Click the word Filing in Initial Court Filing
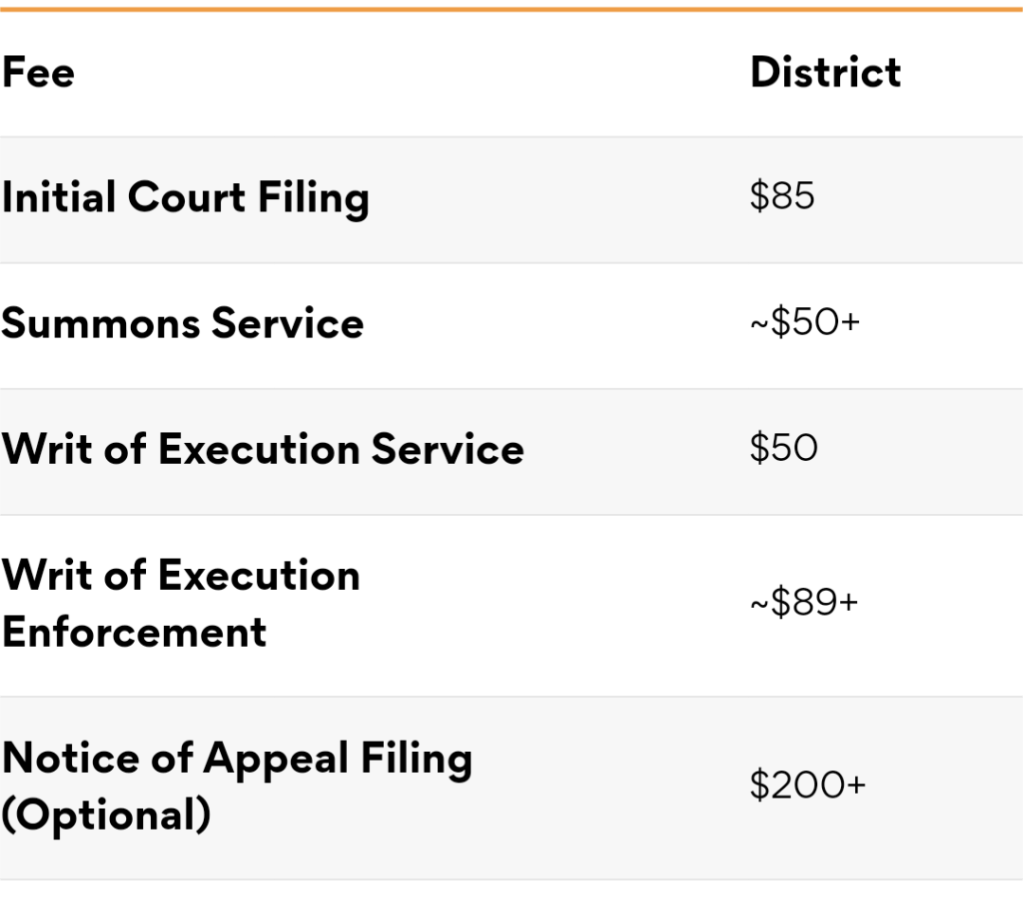 tap(313, 198)
